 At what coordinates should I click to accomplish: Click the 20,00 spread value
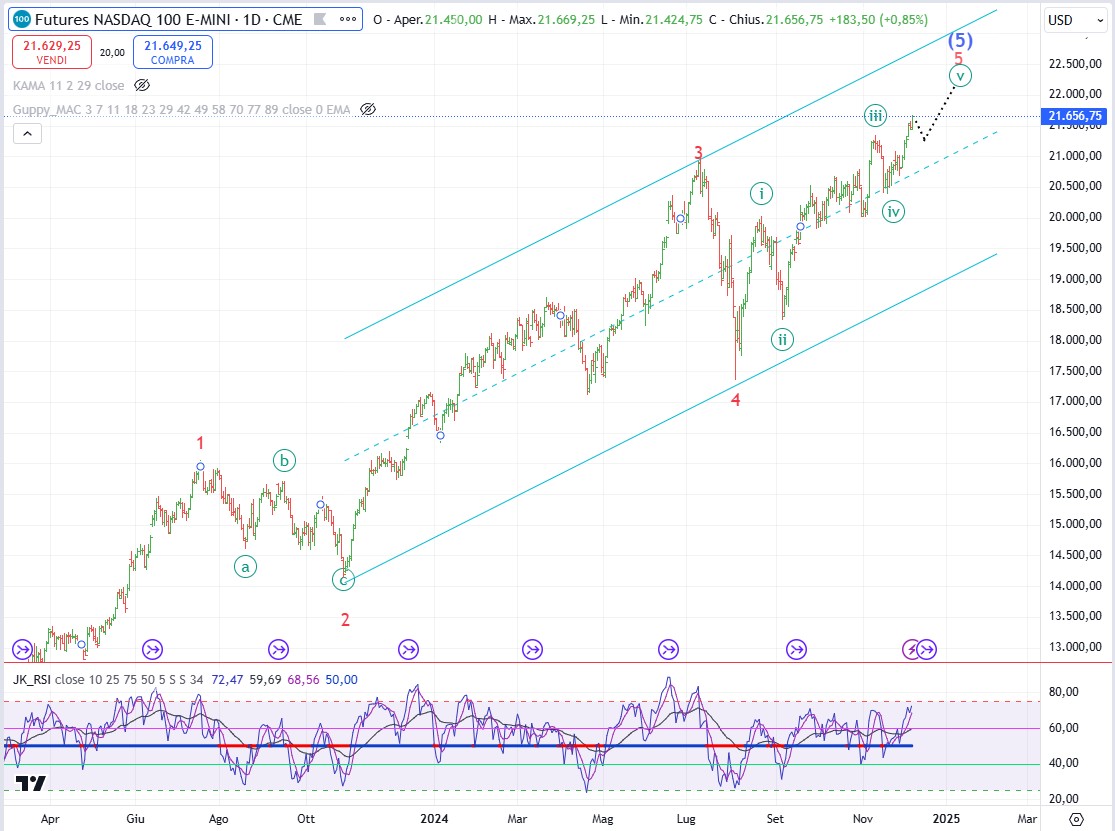(112, 53)
